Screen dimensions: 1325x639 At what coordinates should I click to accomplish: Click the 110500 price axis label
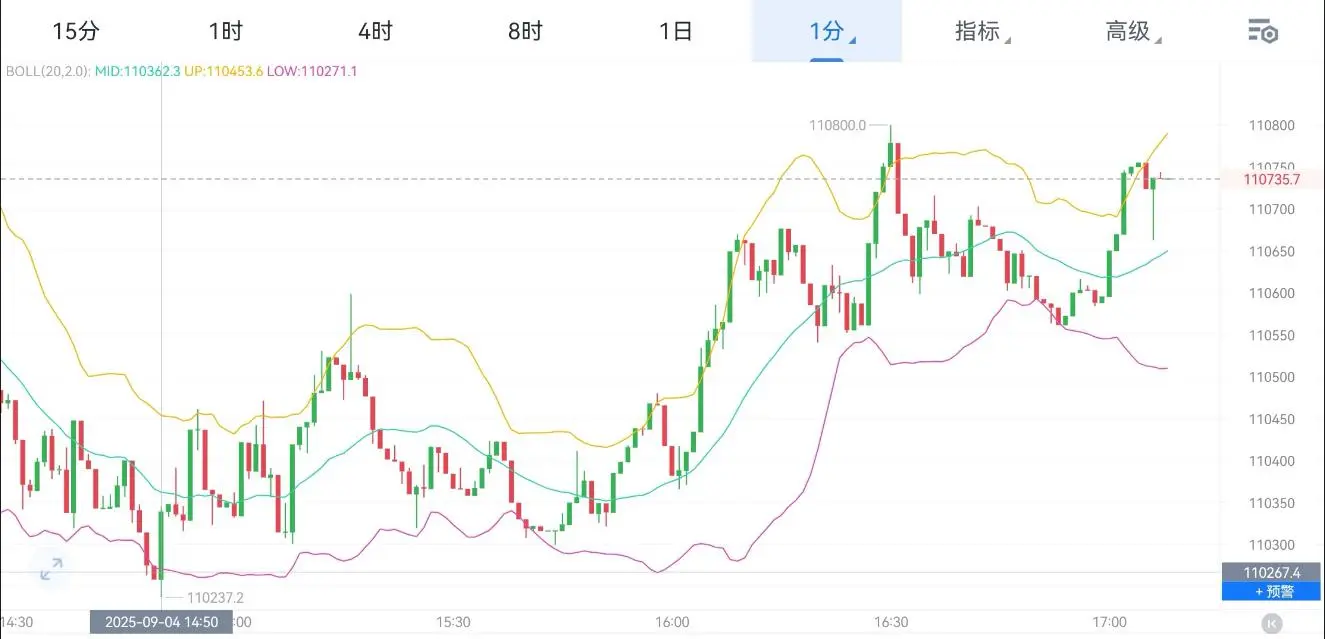[x=1271, y=378]
